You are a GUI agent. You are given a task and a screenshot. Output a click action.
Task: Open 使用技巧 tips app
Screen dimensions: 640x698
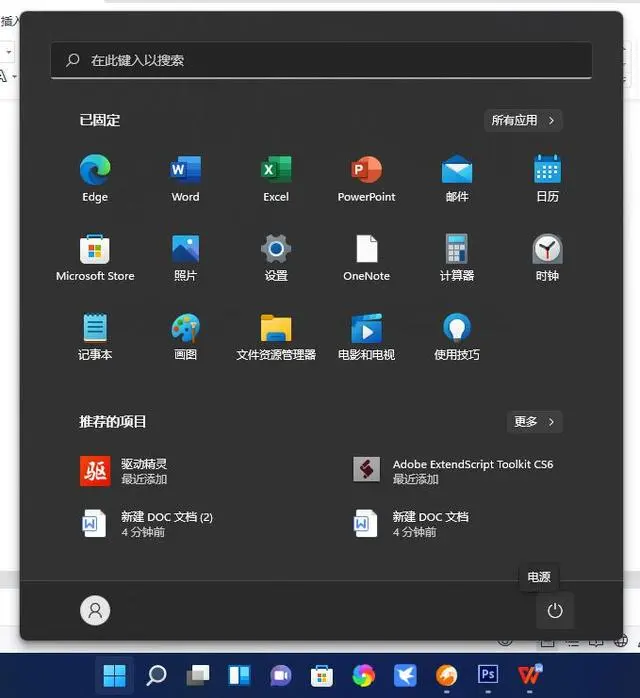(x=457, y=337)
